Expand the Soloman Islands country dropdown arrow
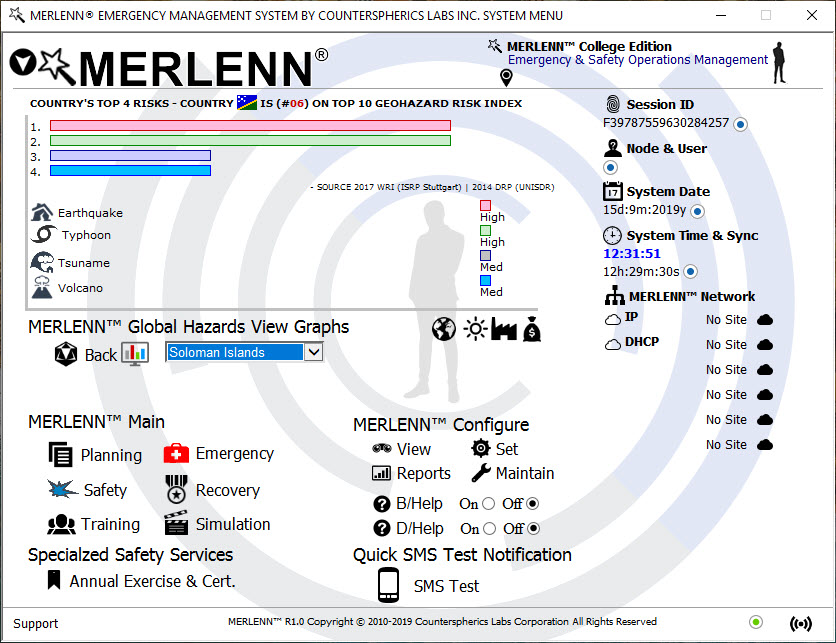The width and height of the screenshot is (836, 643). pos(314,352)
